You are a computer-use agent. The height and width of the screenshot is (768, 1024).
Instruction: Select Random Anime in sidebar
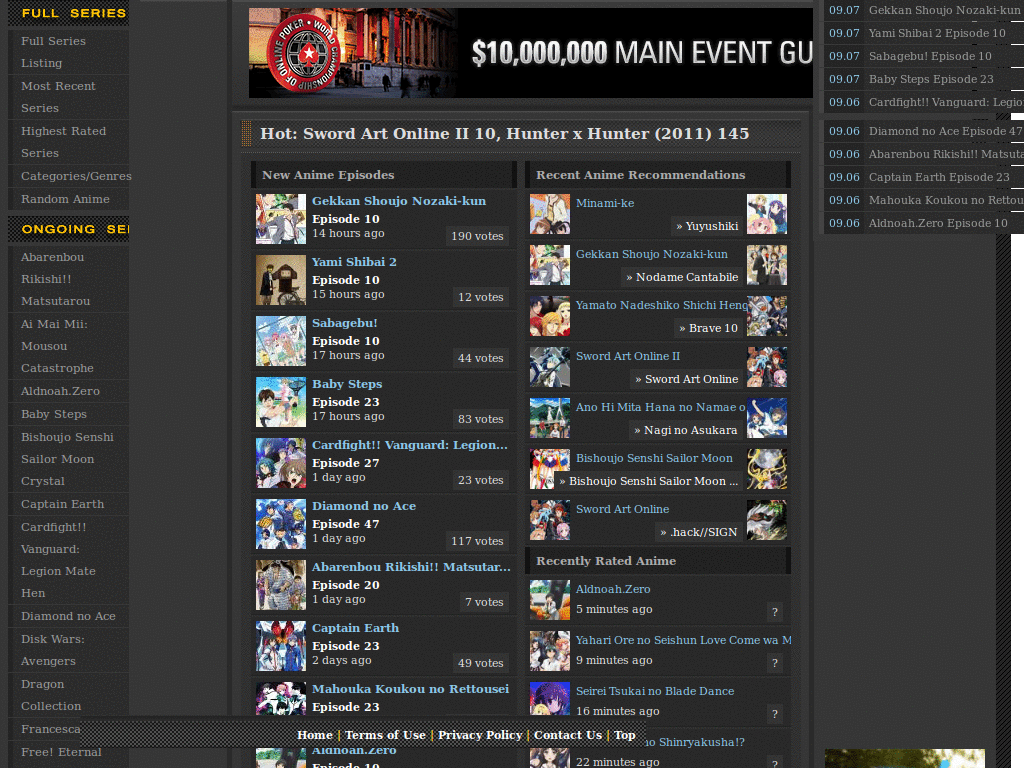point(65,199)
